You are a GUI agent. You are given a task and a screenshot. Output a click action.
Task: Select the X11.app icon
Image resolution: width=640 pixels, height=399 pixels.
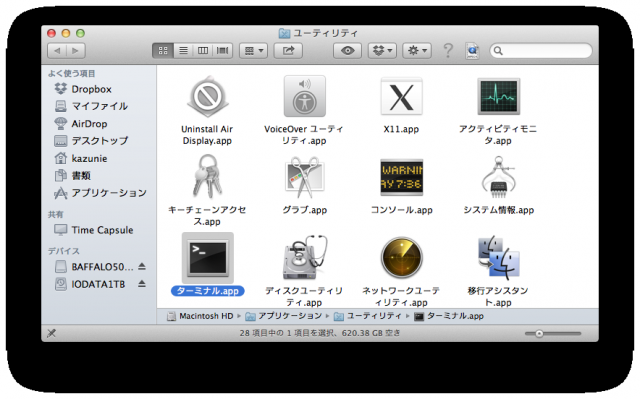tap(401, 96)
